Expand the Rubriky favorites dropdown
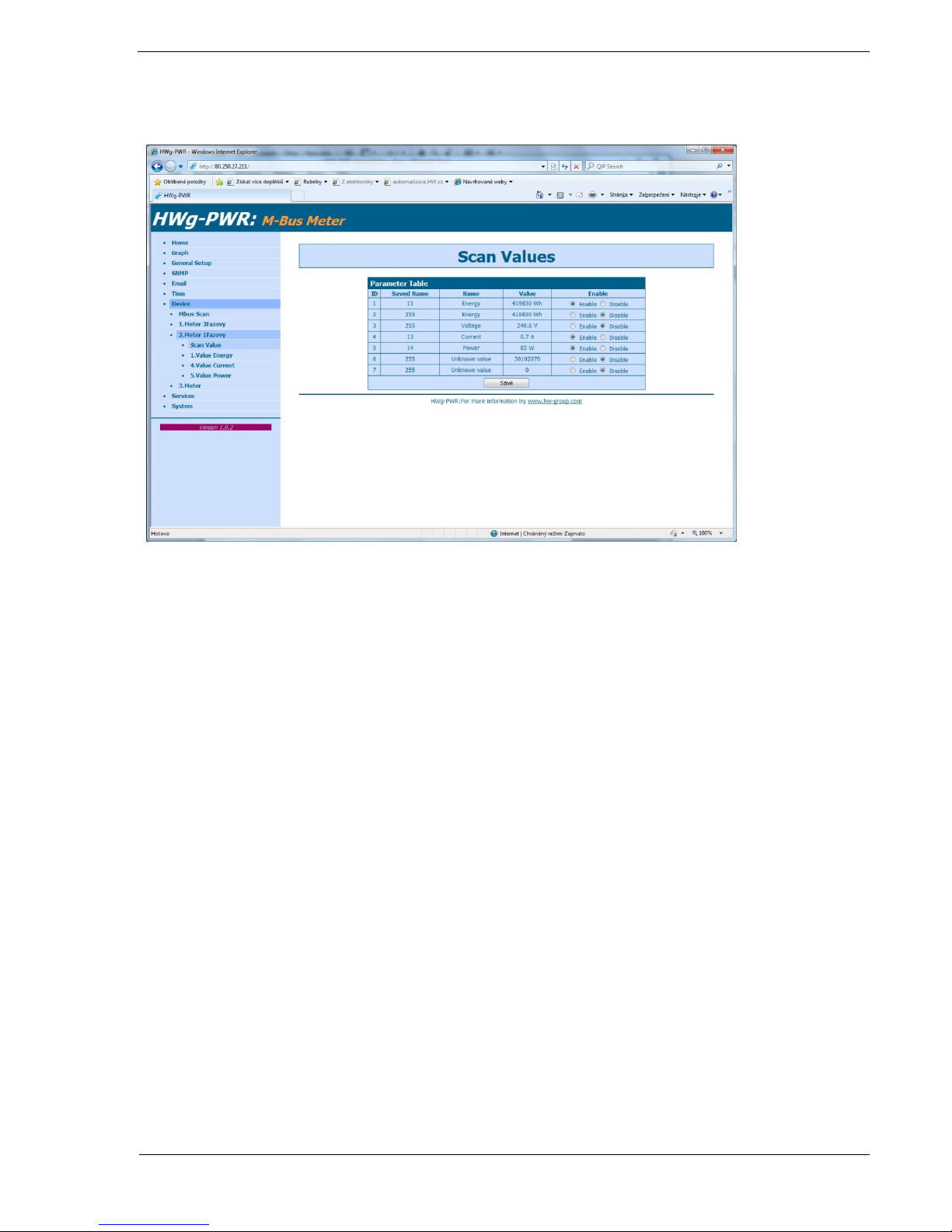Image resolution: width=952 pixels, height=1232 pixels. (326, 182)
